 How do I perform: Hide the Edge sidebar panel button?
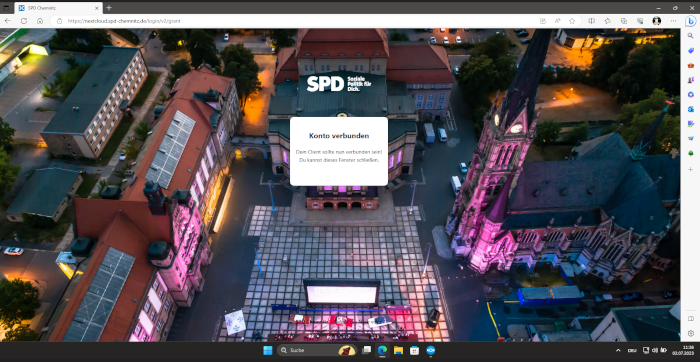(x=691, y=319)
